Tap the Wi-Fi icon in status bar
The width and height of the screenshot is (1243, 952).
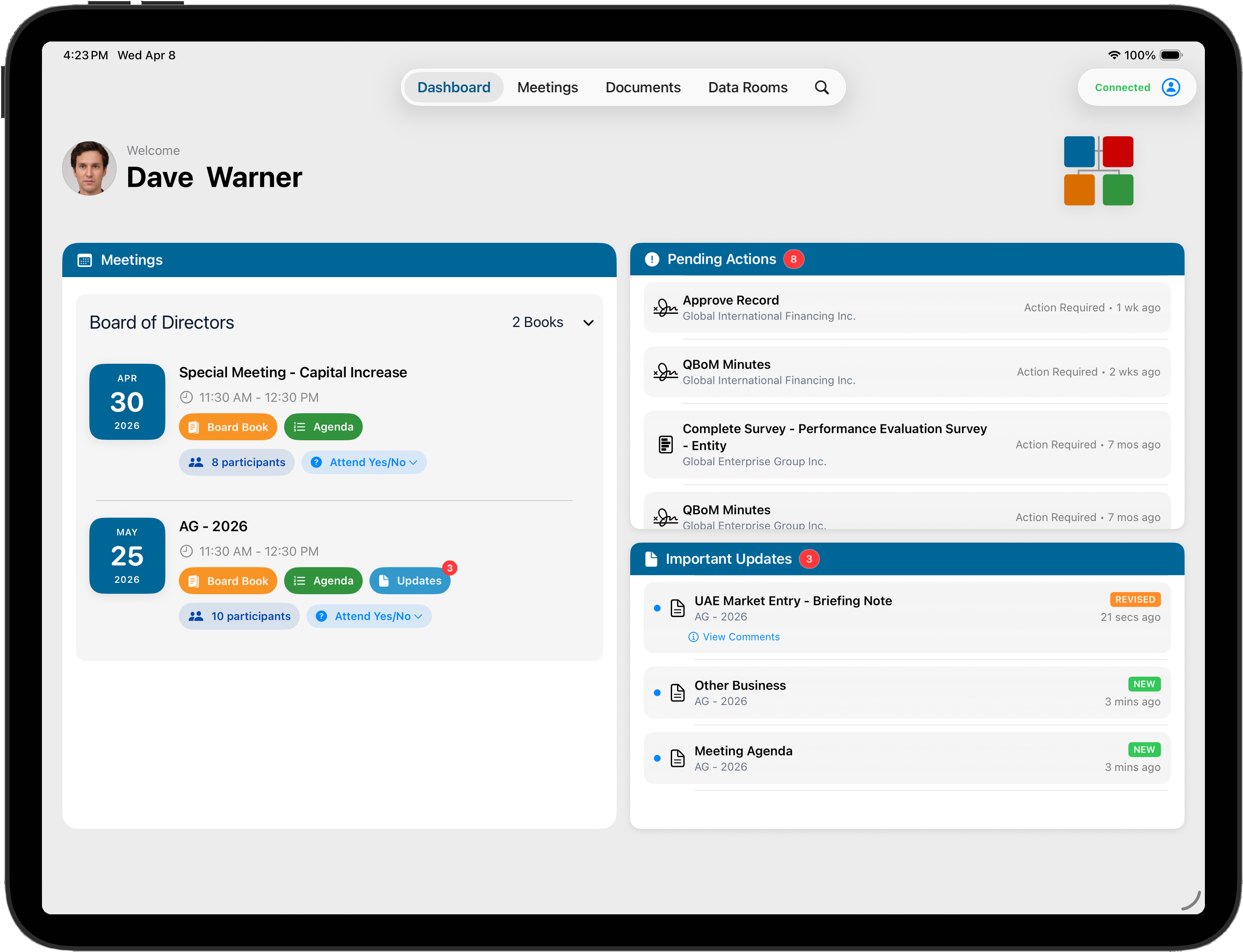pyautogui.click(x=1114, y=55)
